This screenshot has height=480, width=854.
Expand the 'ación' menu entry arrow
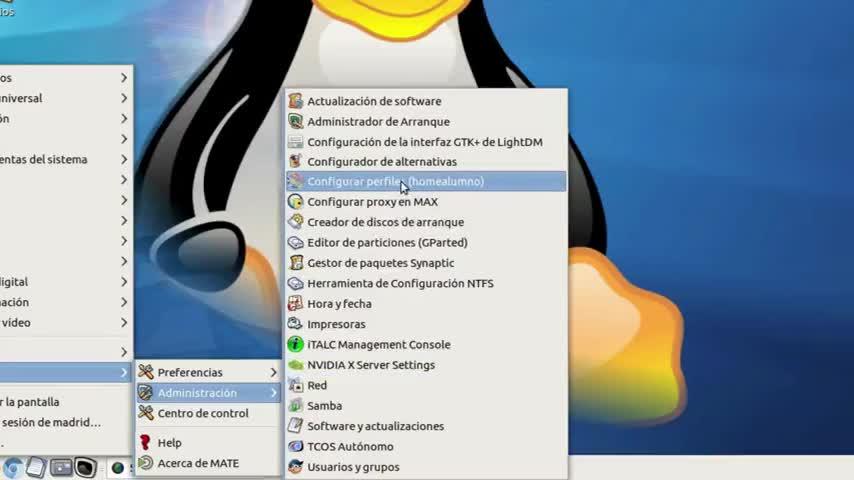(x=124, y=302)
